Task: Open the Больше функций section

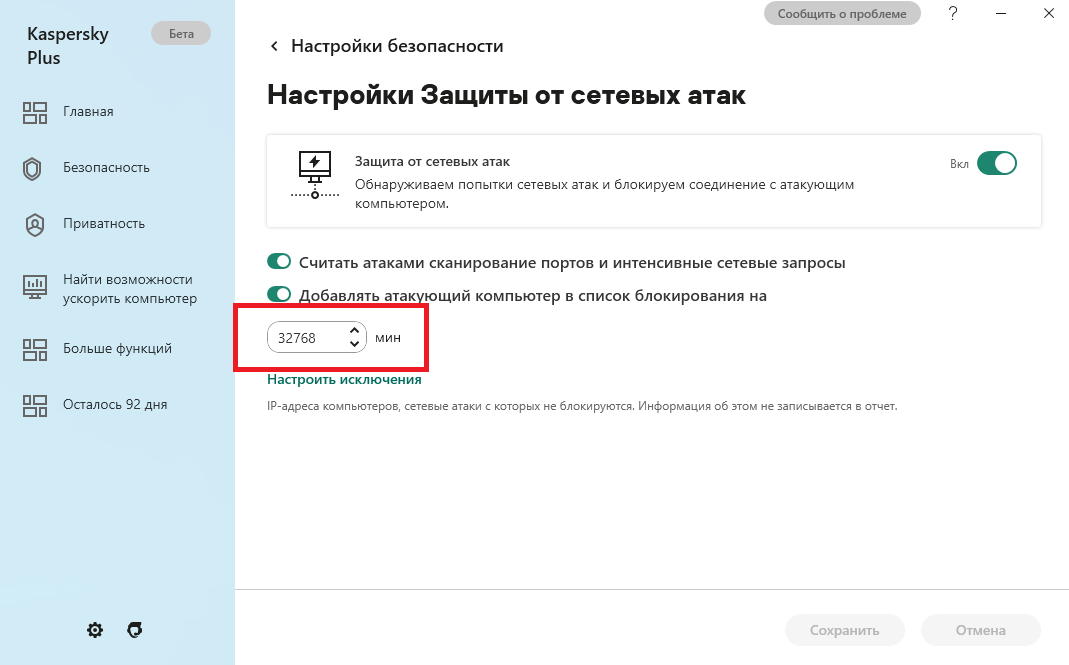Action: (117, 348)
